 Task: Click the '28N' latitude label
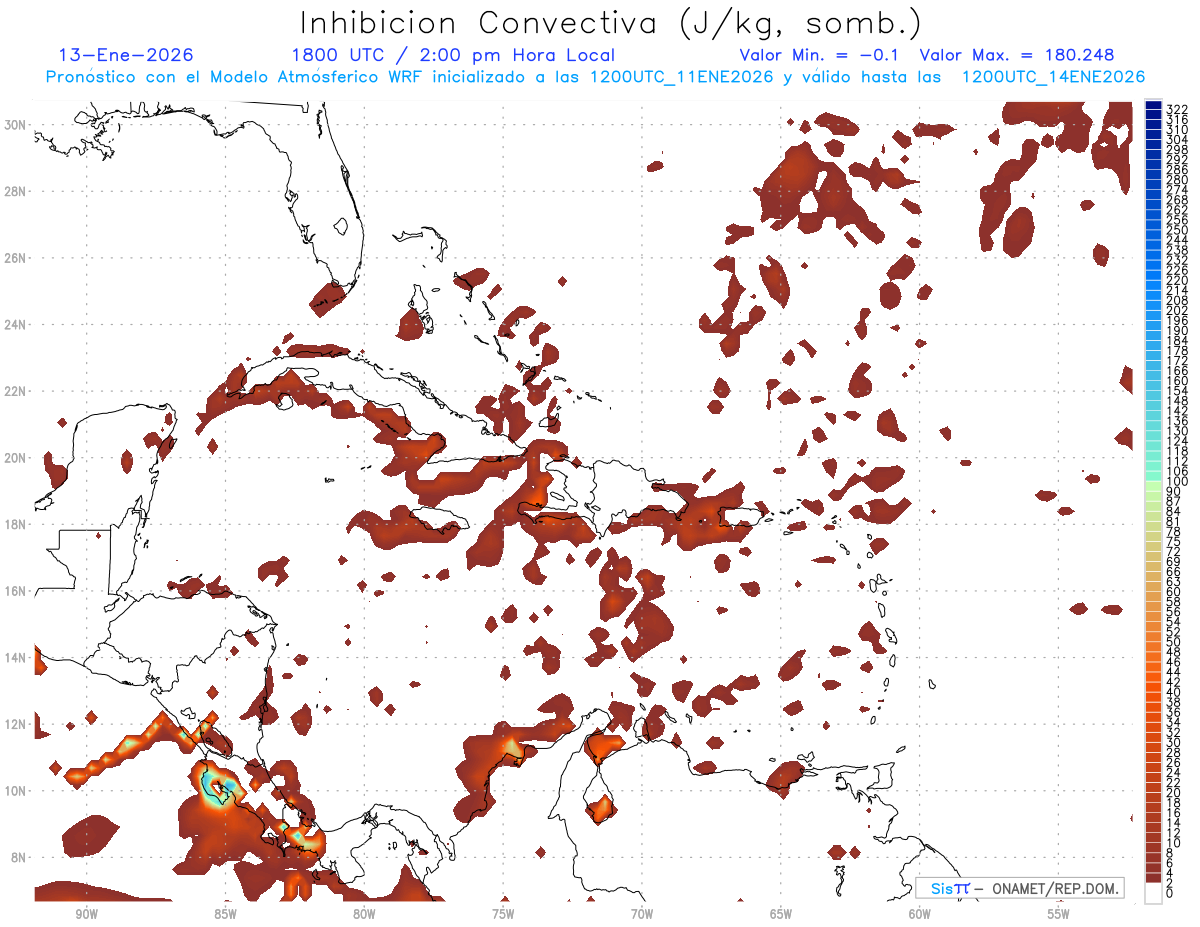click(x=16, y=191)
